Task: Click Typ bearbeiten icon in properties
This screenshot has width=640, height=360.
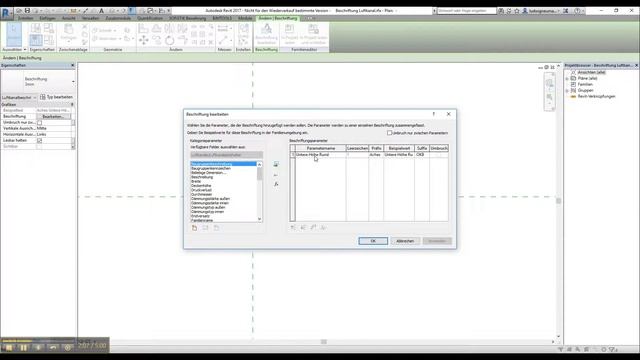Action: (42, 97)
